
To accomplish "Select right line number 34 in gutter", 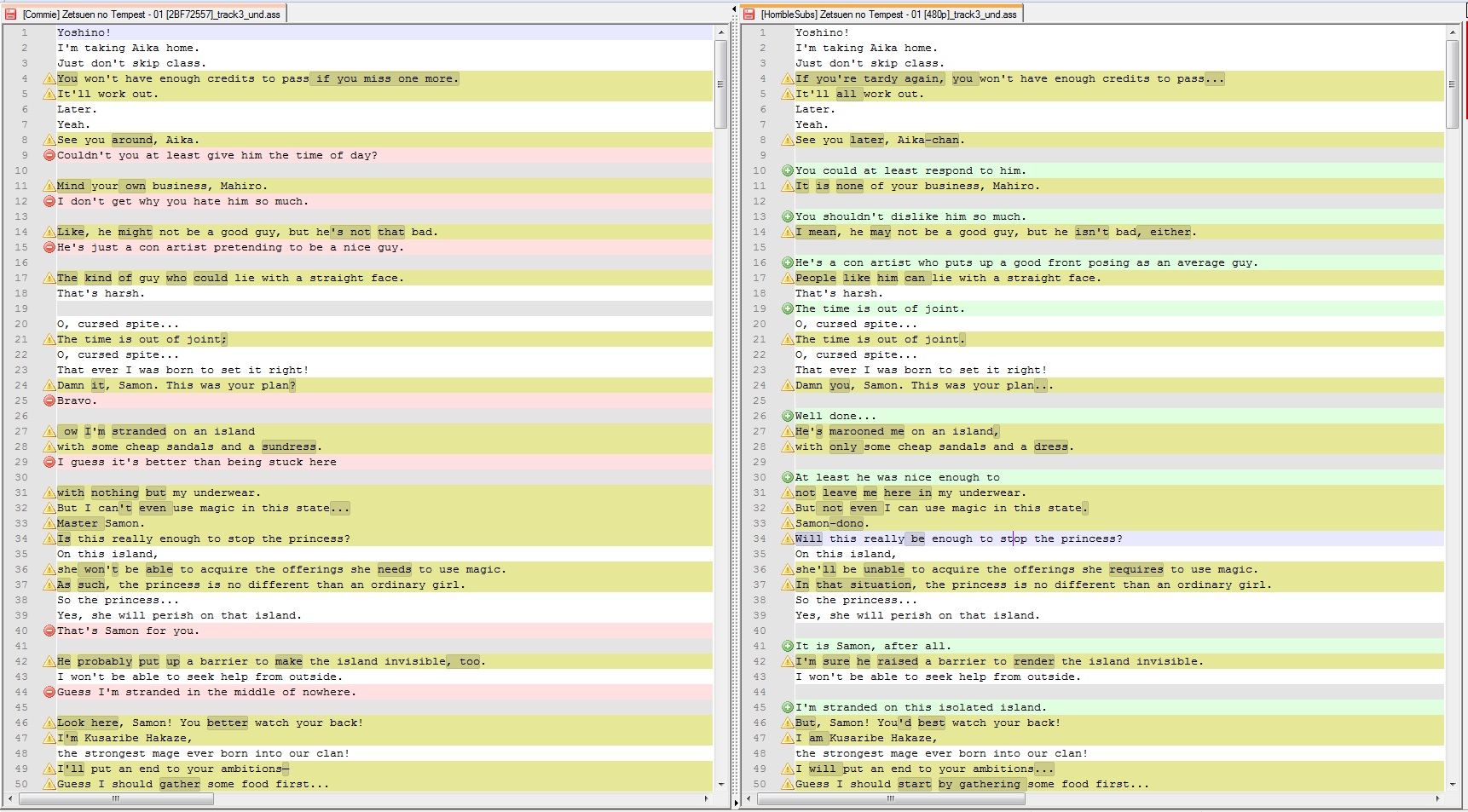I will tap(760, 538).
